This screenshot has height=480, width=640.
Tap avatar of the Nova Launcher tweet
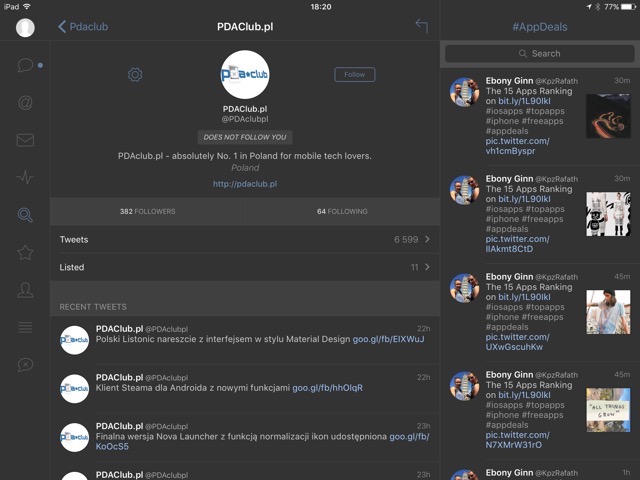tap(74, 438)
